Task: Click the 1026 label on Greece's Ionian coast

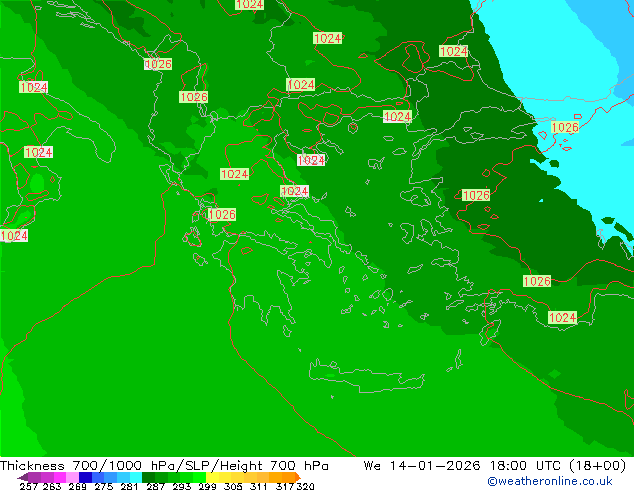Action: [222, 214]
